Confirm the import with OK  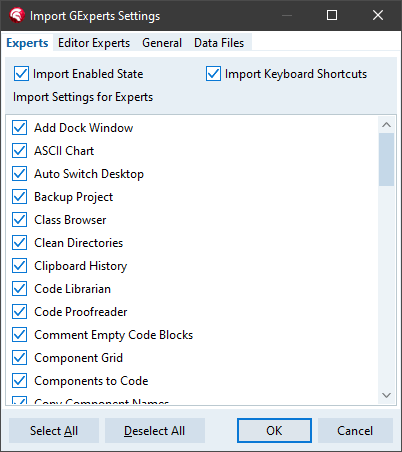coord(274,431)
